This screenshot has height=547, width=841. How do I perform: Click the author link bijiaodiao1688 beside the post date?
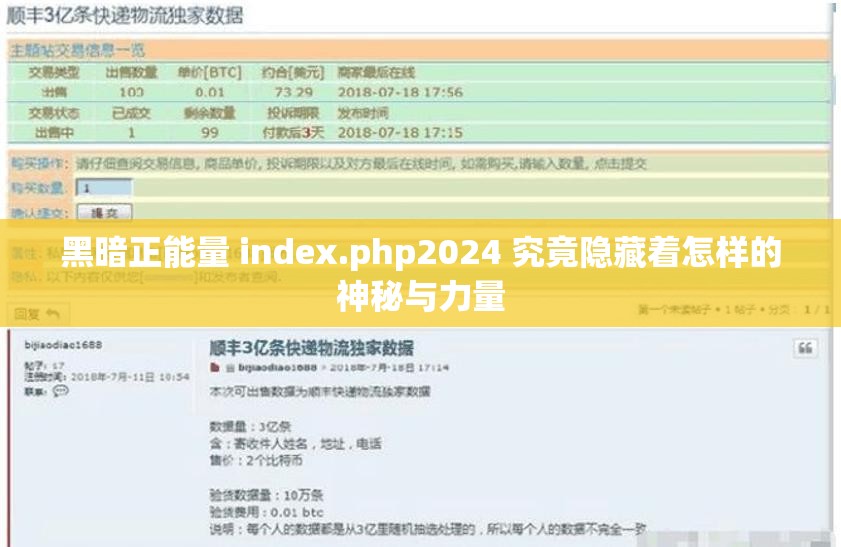pyautogui.click(x=277, y=367)
